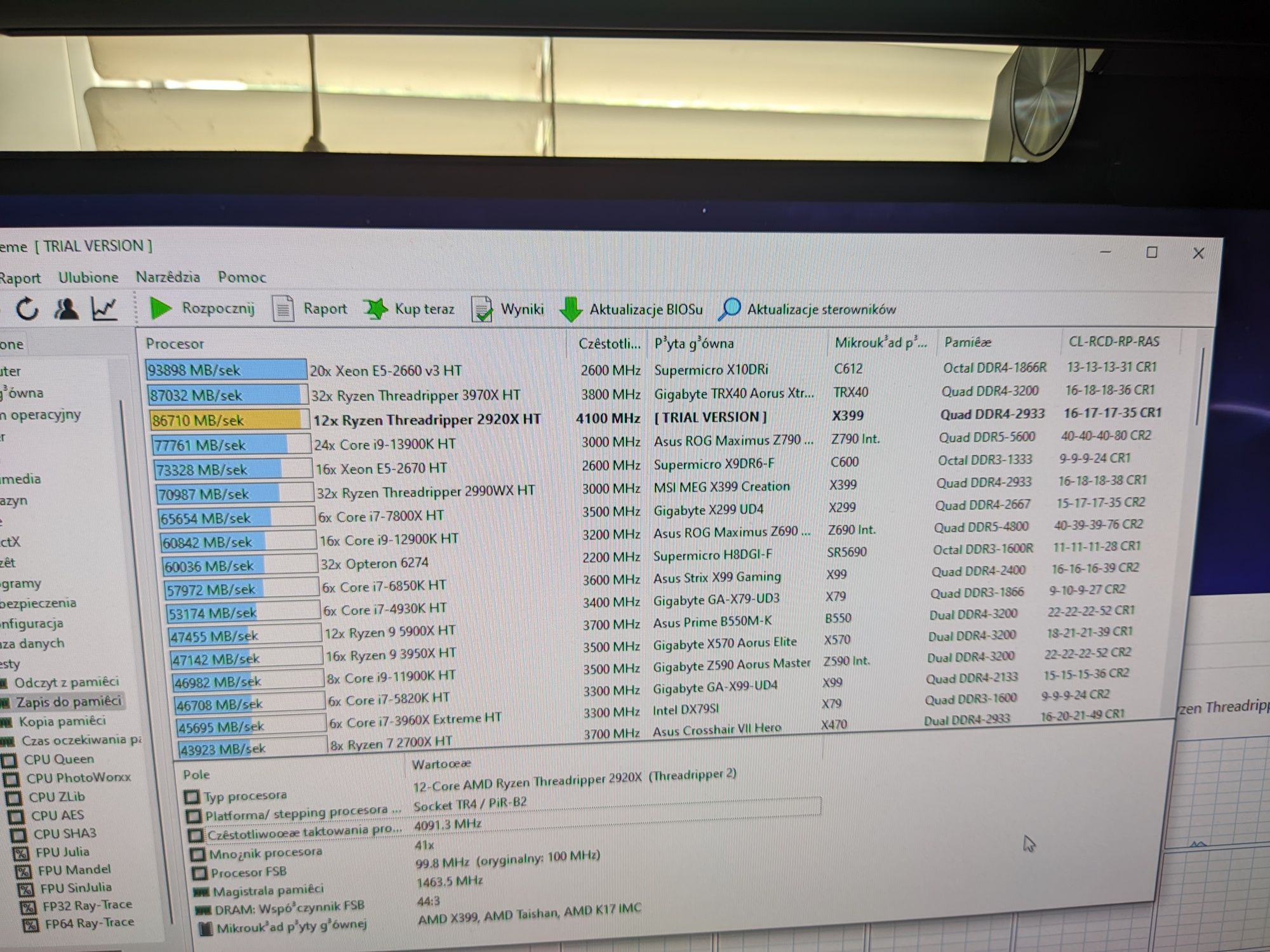Click the Typ procesora field icon

(x=191, y=796)
